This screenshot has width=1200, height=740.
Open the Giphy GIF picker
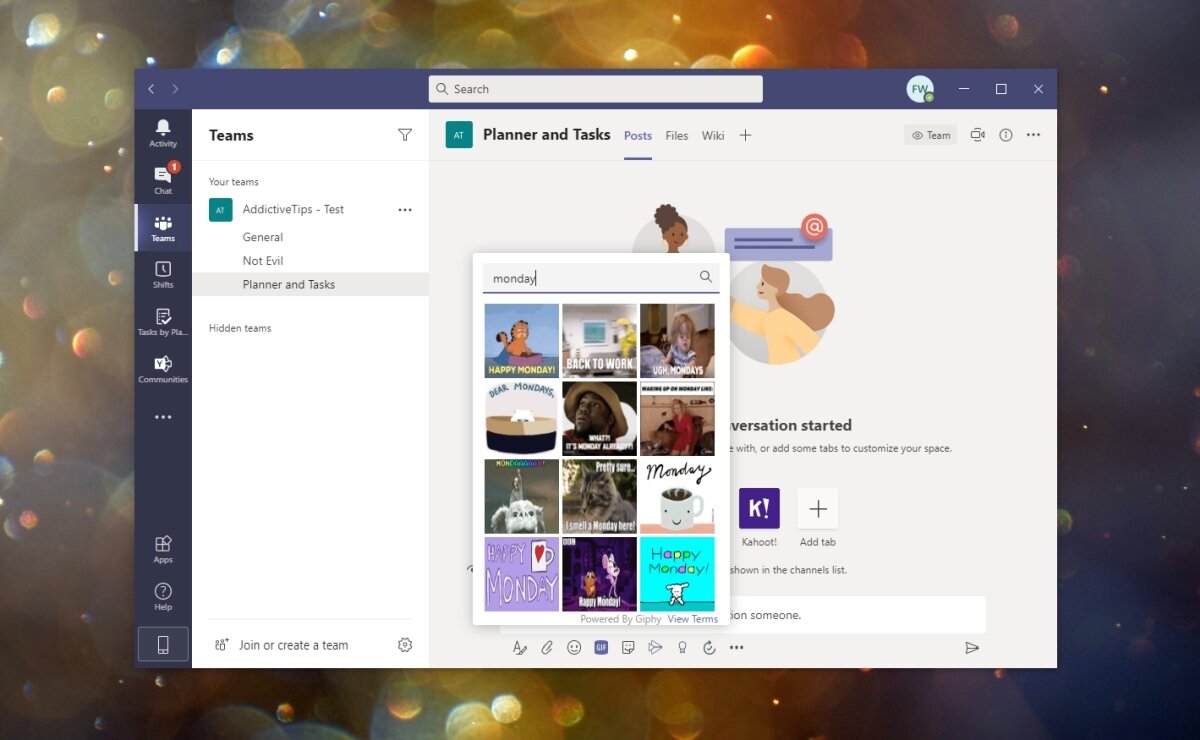[601, 647]
